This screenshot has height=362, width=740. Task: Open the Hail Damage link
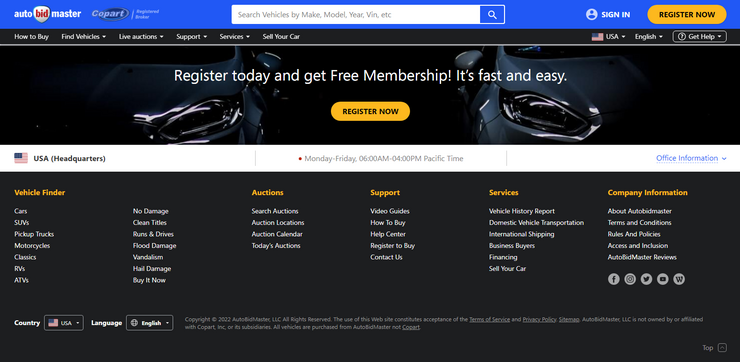pos(152,269)
